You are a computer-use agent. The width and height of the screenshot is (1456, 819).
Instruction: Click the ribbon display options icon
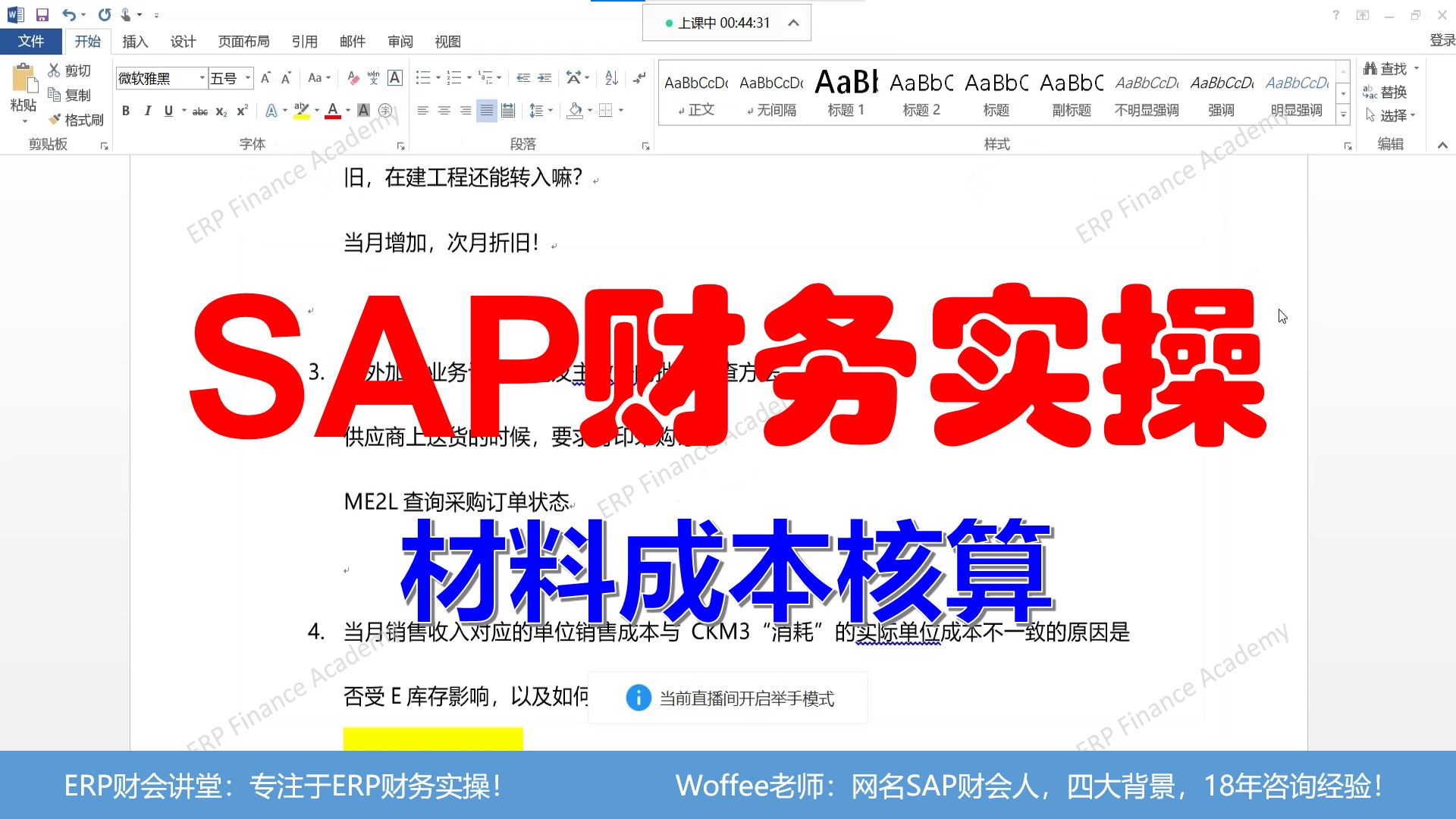pyautogui.click(x=1363, y=14)
